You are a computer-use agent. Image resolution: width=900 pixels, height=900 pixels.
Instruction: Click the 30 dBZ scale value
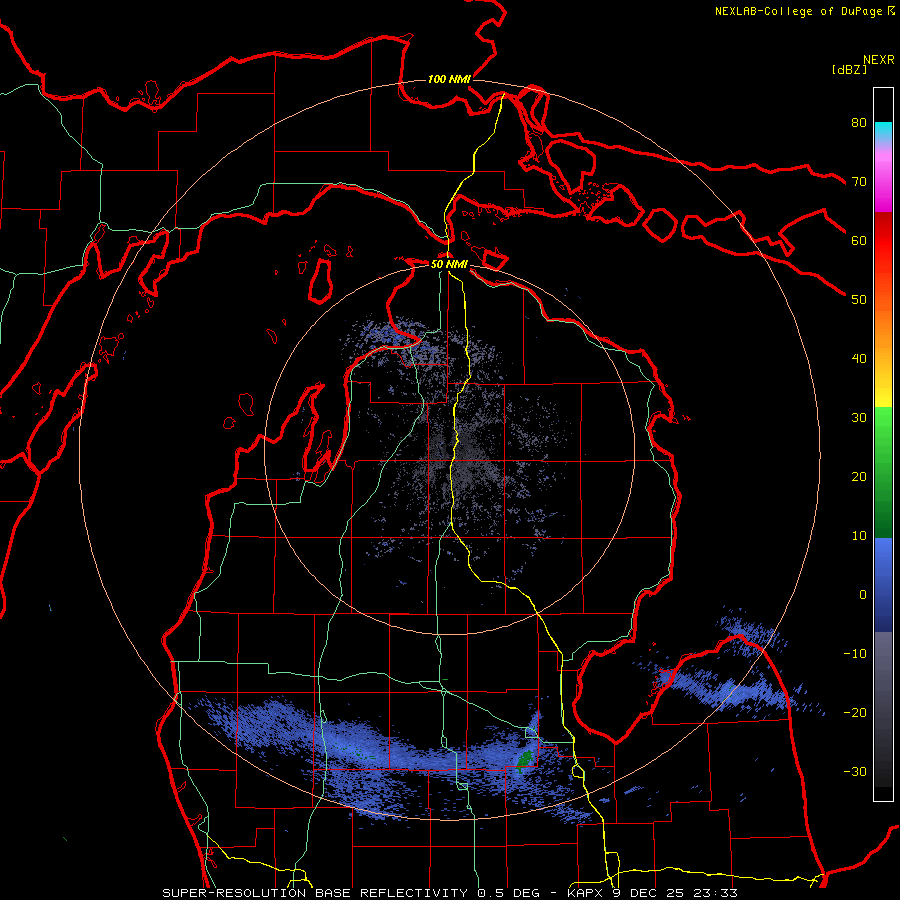click(859, 418)
